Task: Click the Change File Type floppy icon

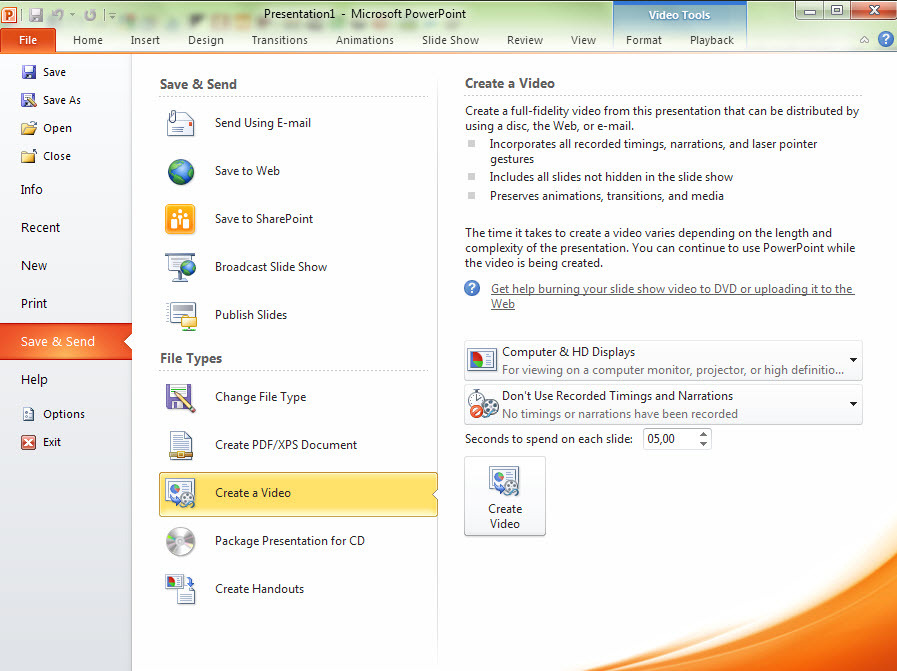Action: (x=180, y=398)
